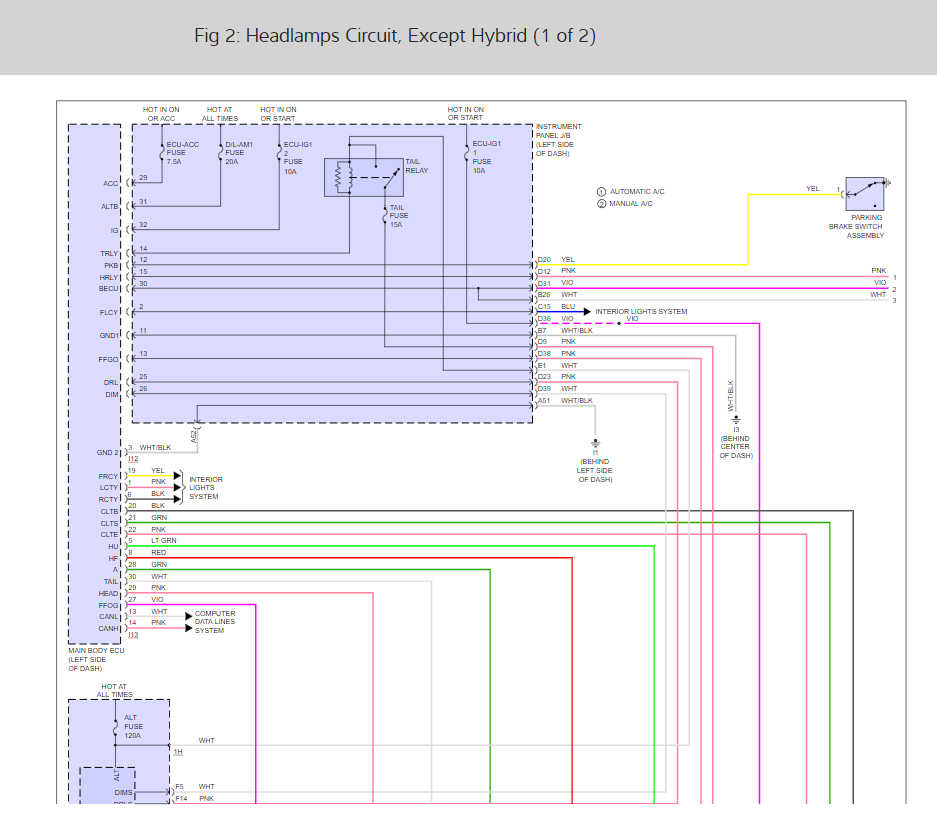937x818 pixels.
Task: Click the circled 1 Automatic A/C marker
Action: [x=601, y=191]
